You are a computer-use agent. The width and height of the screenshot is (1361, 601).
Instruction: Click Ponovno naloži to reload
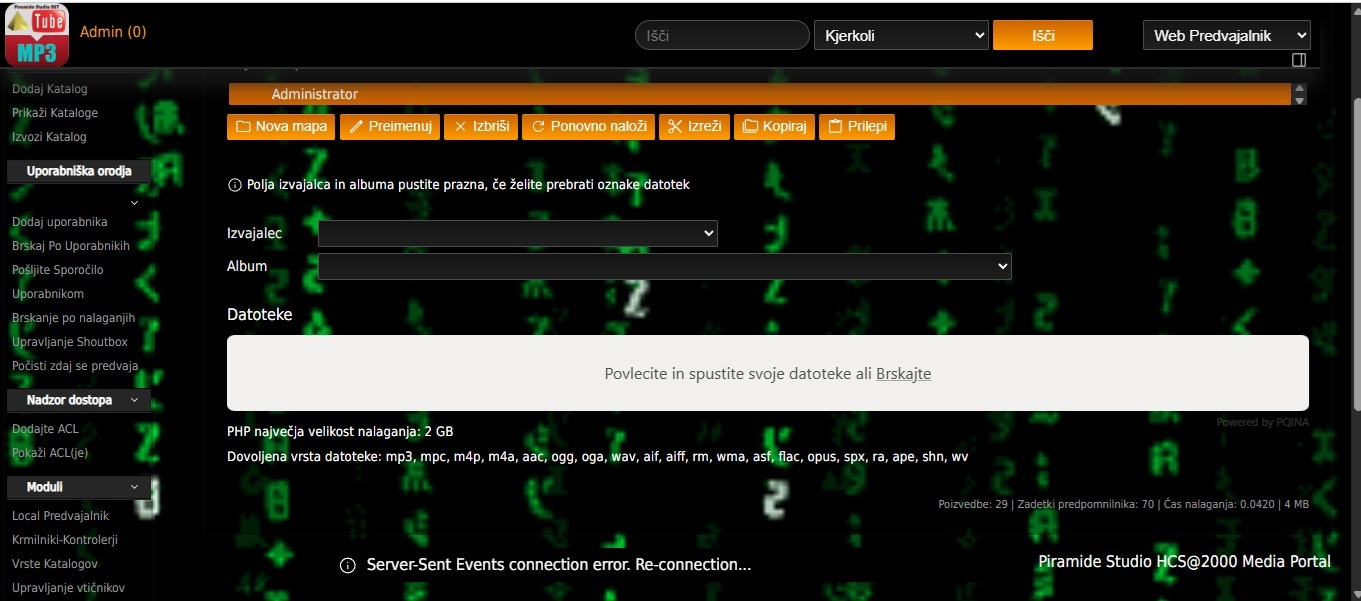588,127
